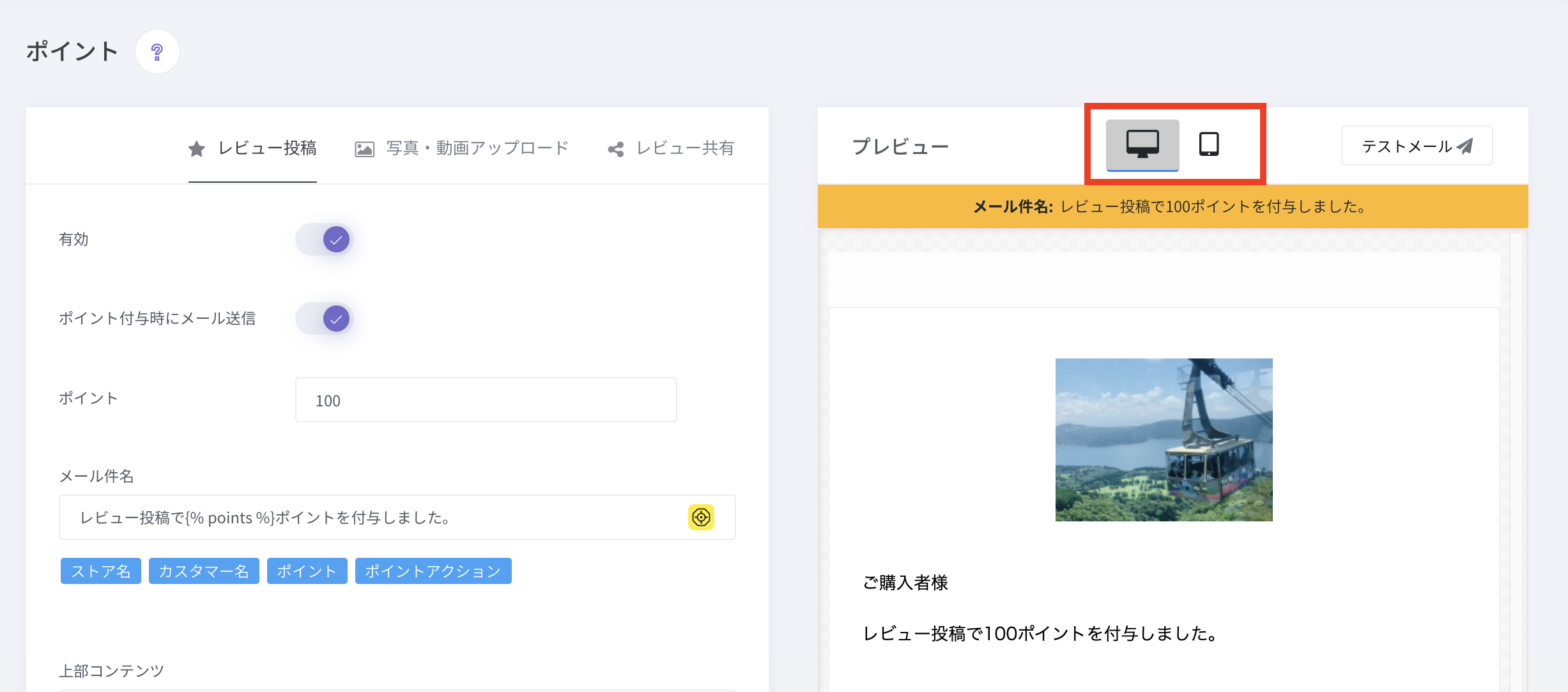Viewport: 1568px width, 692px height.
Task: Insert the ストア名 variable tag
Action: tap(101, 571)
